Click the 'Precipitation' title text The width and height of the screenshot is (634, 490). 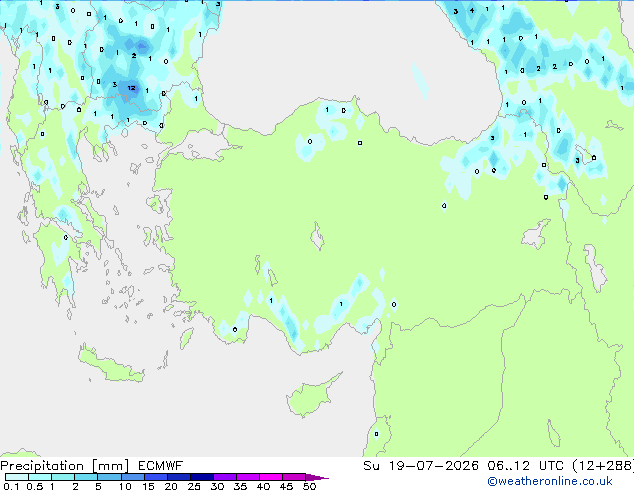tap(42, 466)
